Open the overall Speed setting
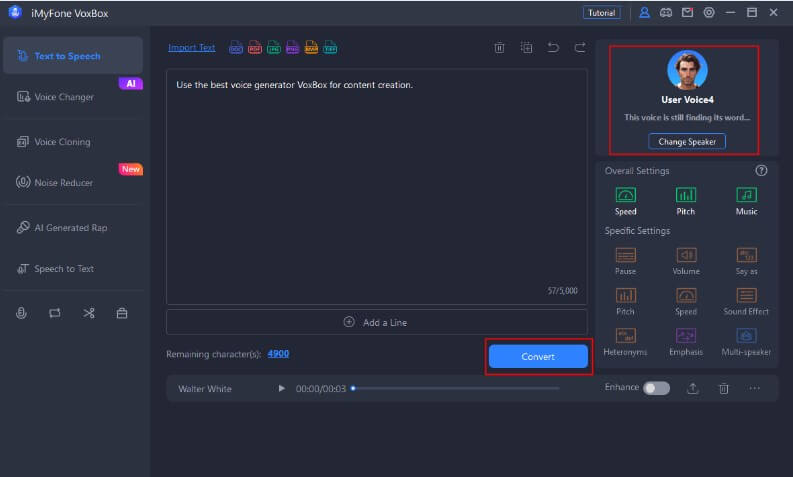Image resolution: width=793 pixels, height=477 pixels. tap(626, 201)
